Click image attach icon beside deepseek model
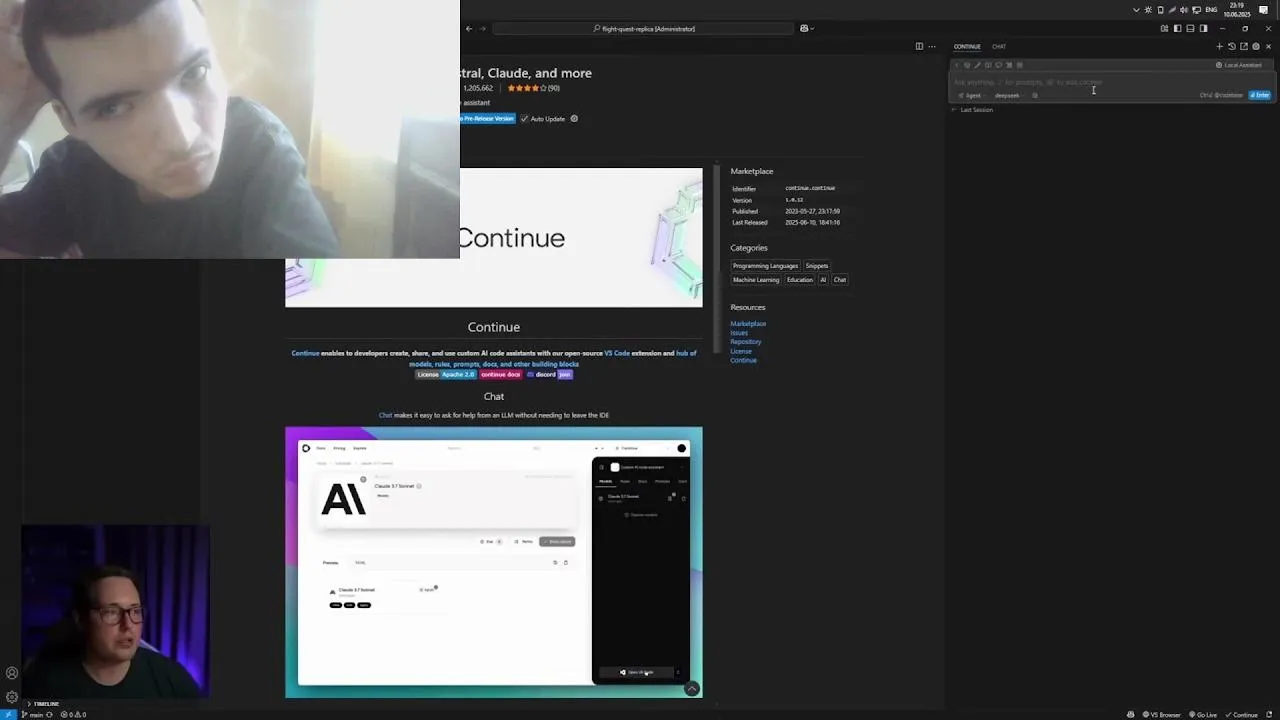The image size is (1280, 720). (1035, 95)
